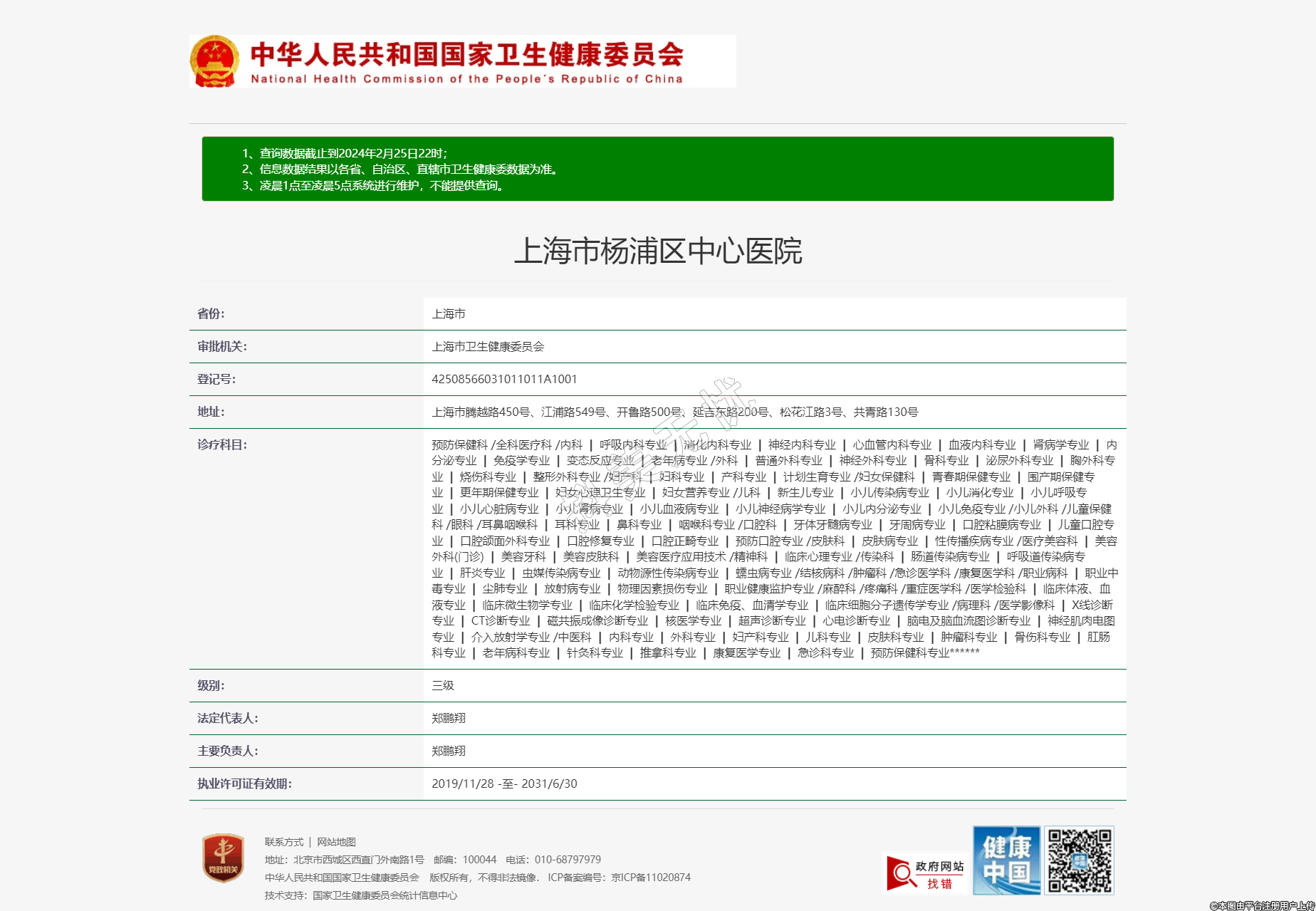1316x911 pixels.
Task: Open the 联系方式 link
Action: coord(283,842)
